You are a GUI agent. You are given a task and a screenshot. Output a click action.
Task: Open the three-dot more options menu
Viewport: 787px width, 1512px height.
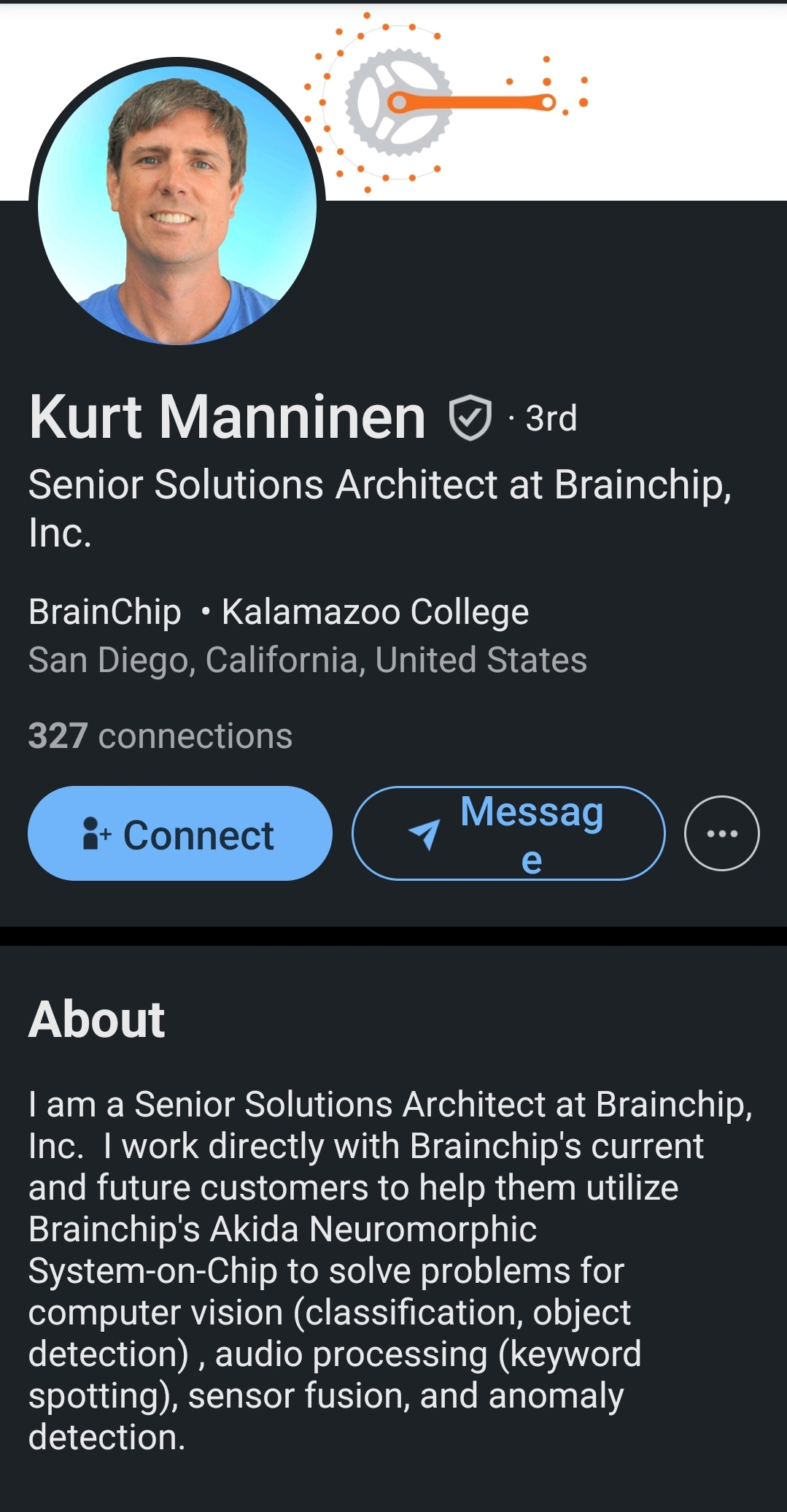721,833
